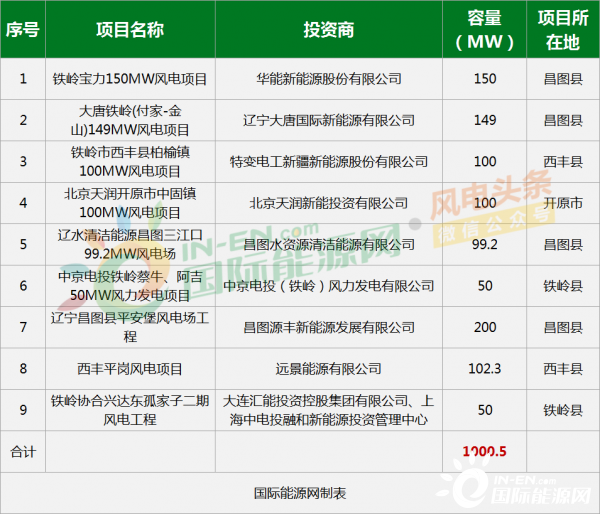Click the 国际能源网制表 footer text

[300, 493]
